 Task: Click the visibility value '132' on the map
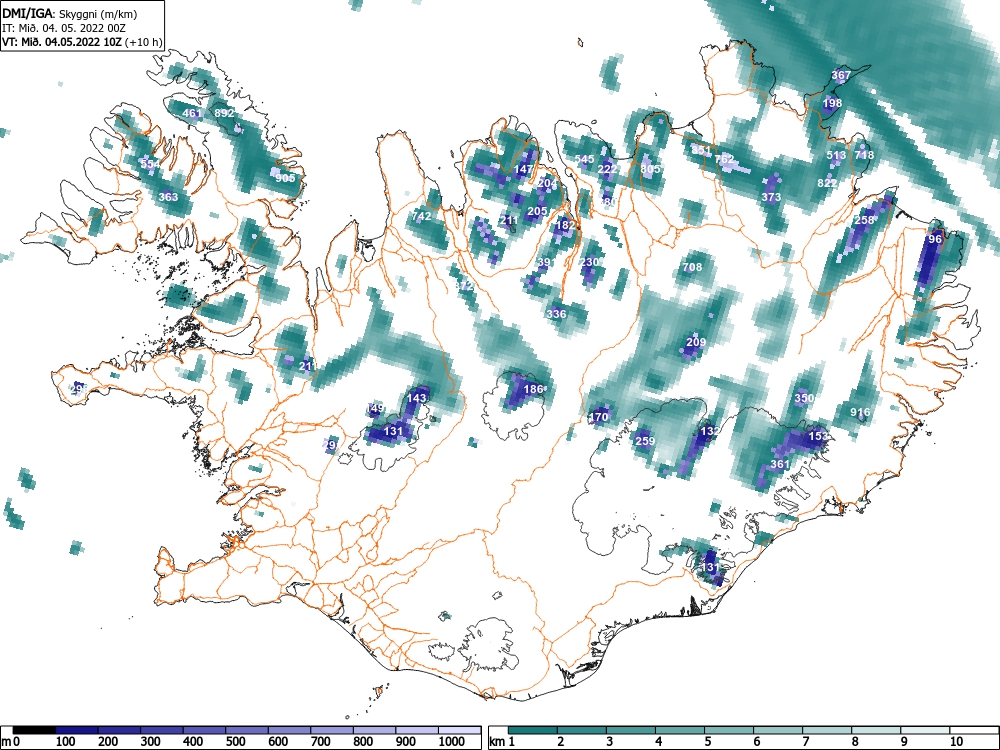click(710, 431)
